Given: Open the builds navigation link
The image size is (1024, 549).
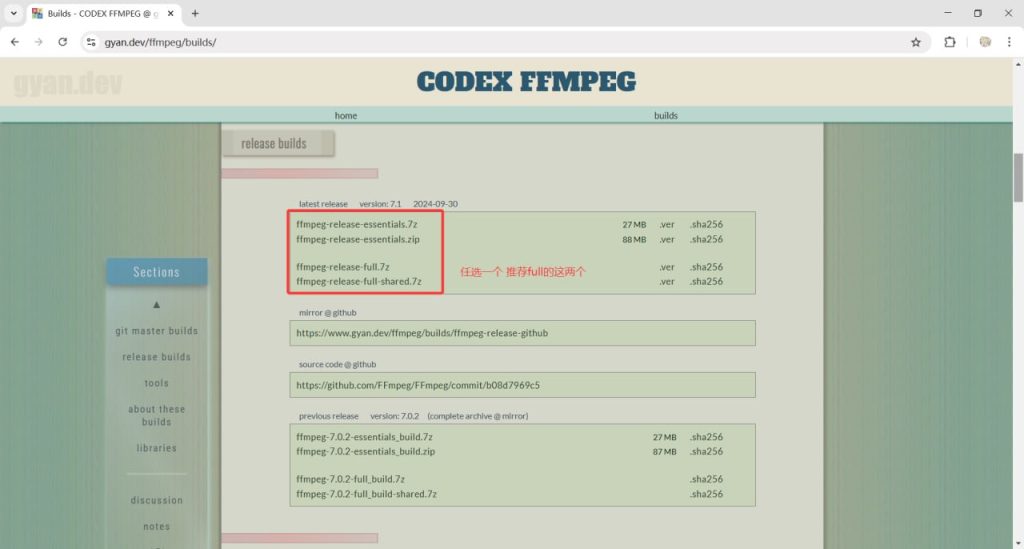Looking at the screenshot, I should pyautogui.click(x=665, y=116).
